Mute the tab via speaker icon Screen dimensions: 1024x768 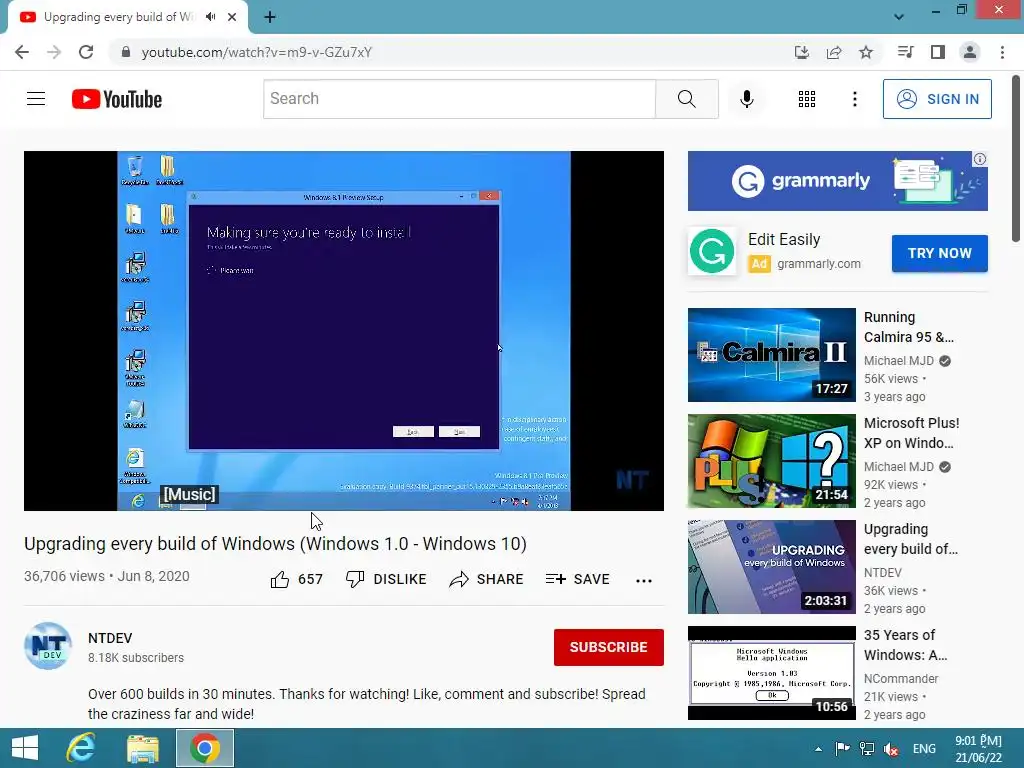(x=210, y=17)
